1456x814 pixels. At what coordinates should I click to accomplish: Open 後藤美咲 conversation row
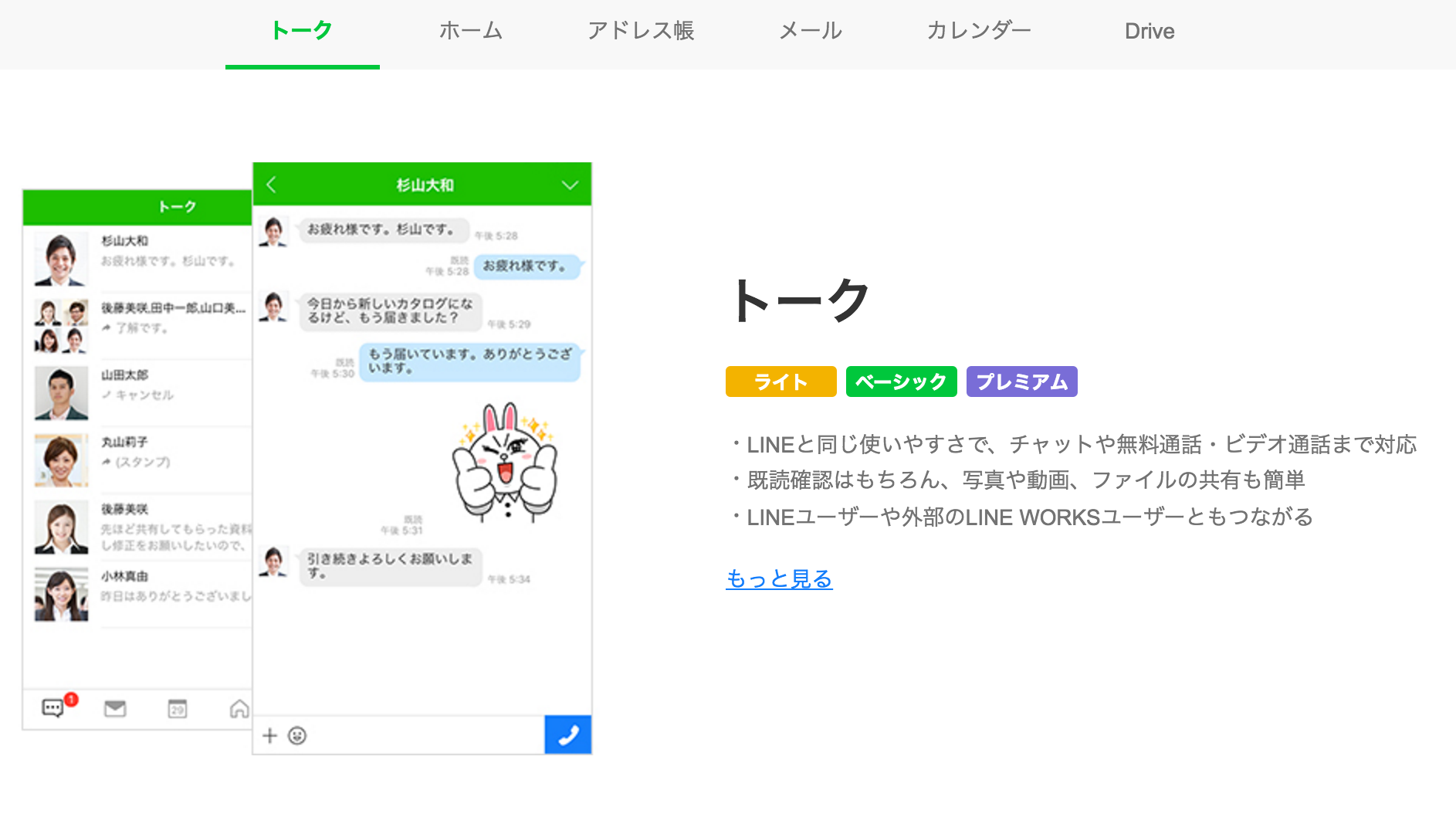[x=138, y=527]
